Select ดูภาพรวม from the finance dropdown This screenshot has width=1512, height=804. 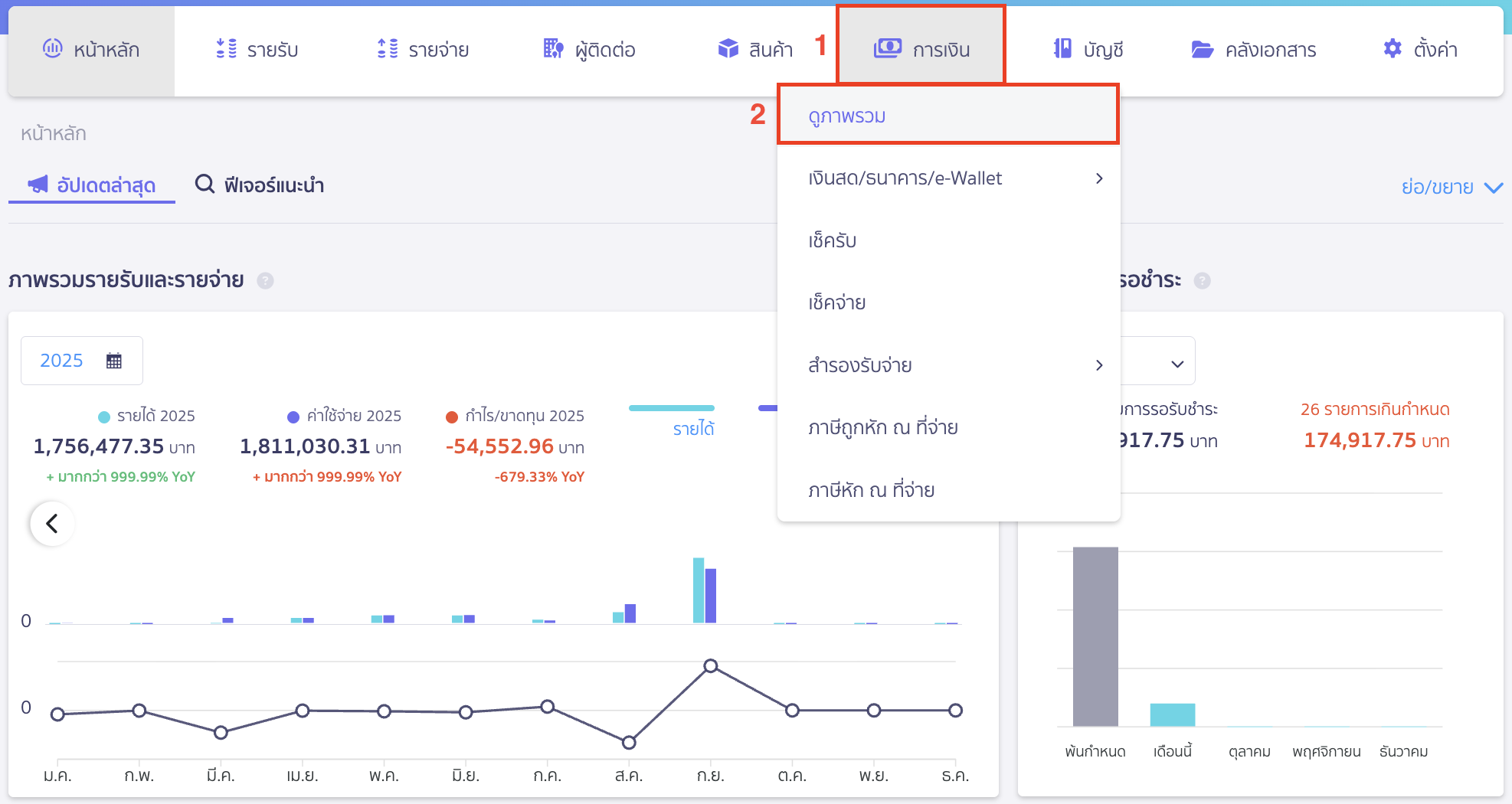tap(948, 116)
